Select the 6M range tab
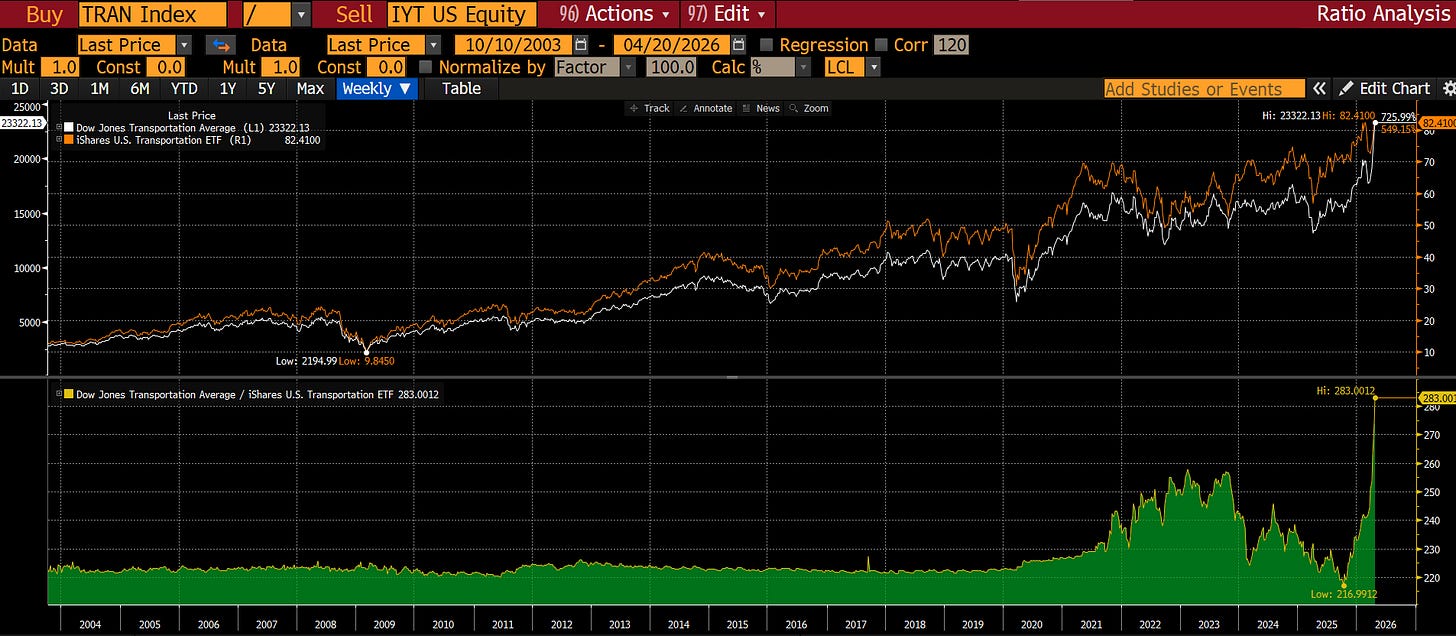 [140, 88]
